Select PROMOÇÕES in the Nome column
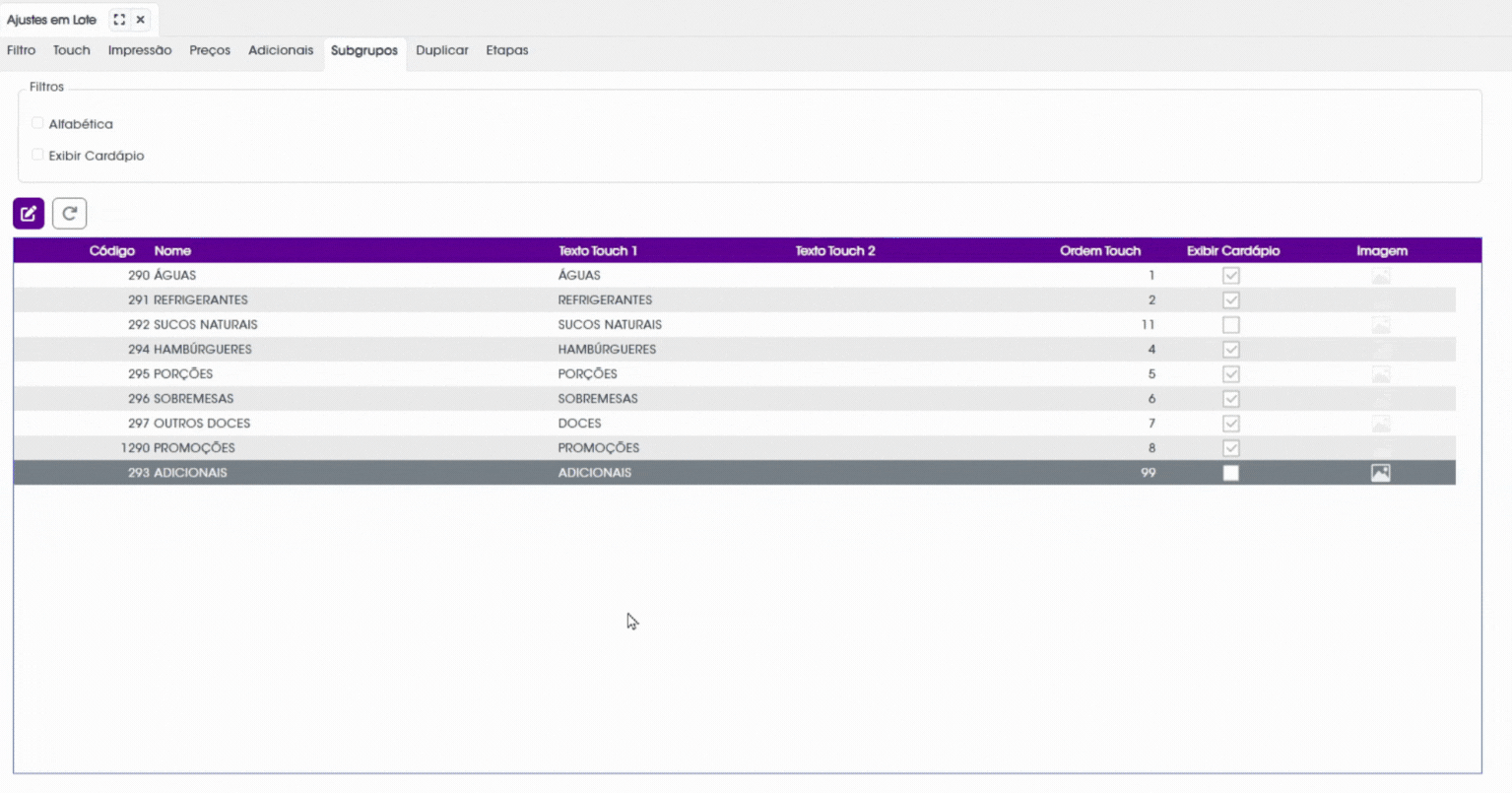This screenshot has height=793, width=1512. 194,448
